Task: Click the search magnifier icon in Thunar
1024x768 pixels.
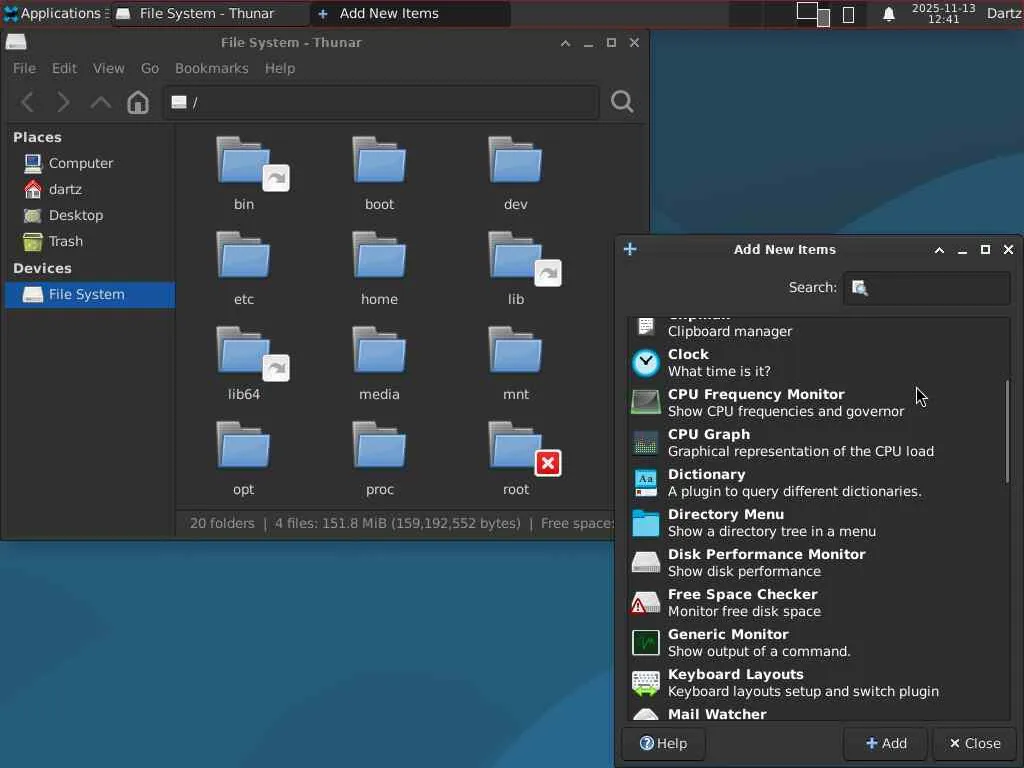Action: pos(622,102)
